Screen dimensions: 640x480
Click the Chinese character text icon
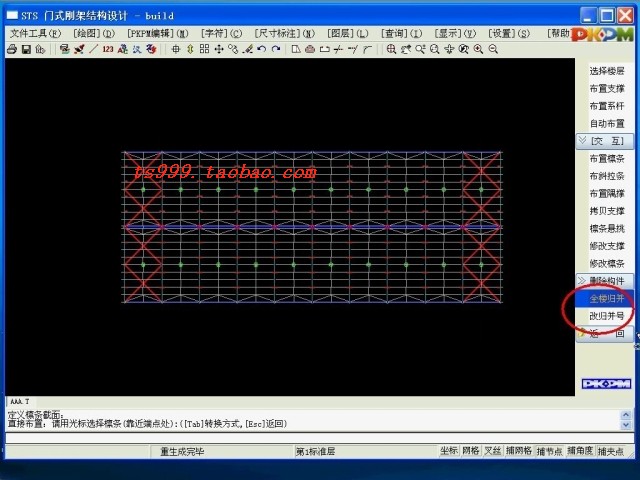click(x=137, y=49)
